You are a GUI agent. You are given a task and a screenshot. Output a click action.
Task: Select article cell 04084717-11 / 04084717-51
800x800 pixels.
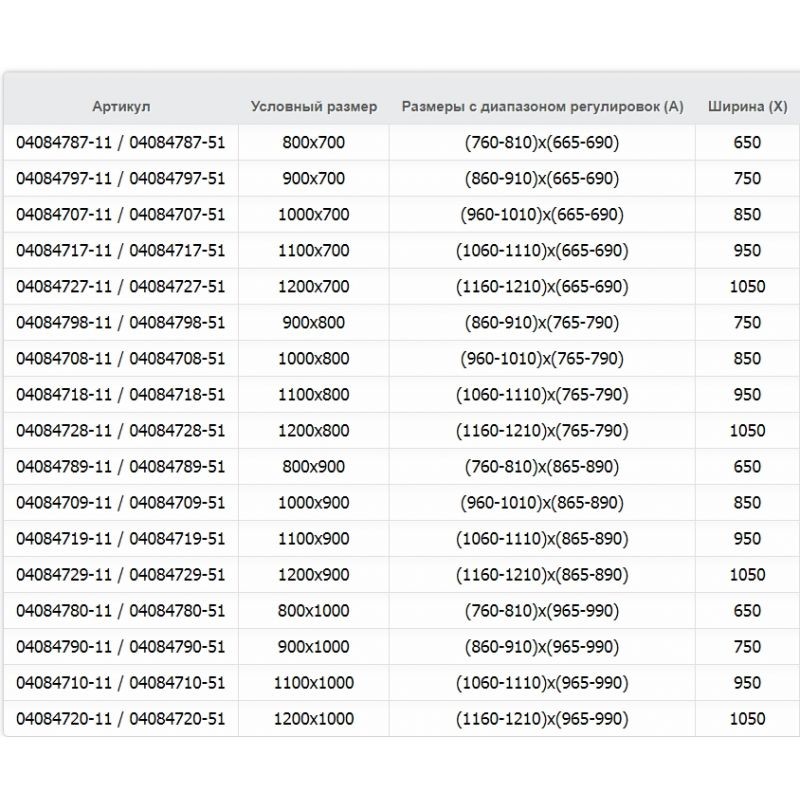[x=121, y=251]
